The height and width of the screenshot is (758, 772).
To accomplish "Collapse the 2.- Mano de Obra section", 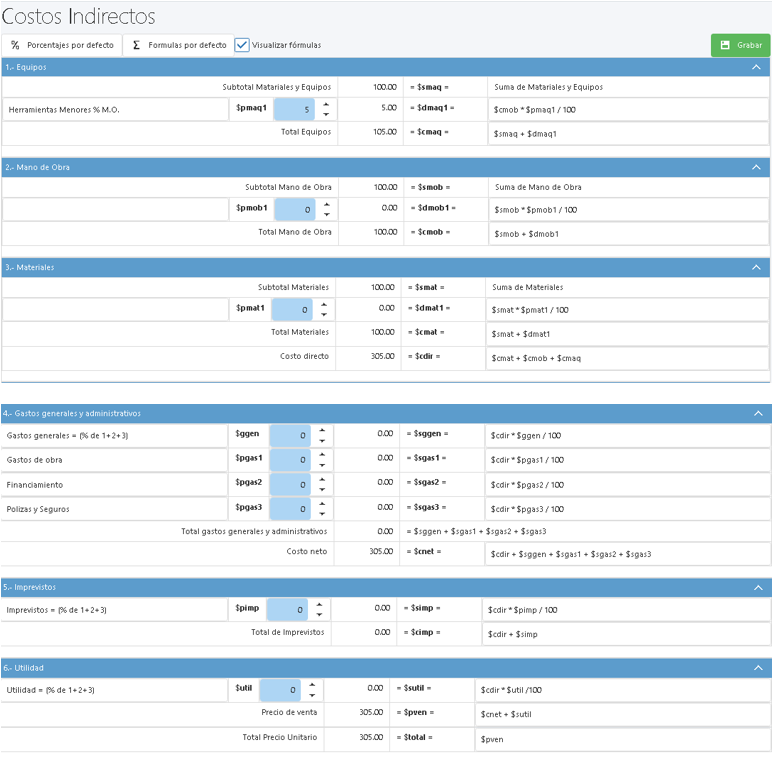I will pos(756,167).
